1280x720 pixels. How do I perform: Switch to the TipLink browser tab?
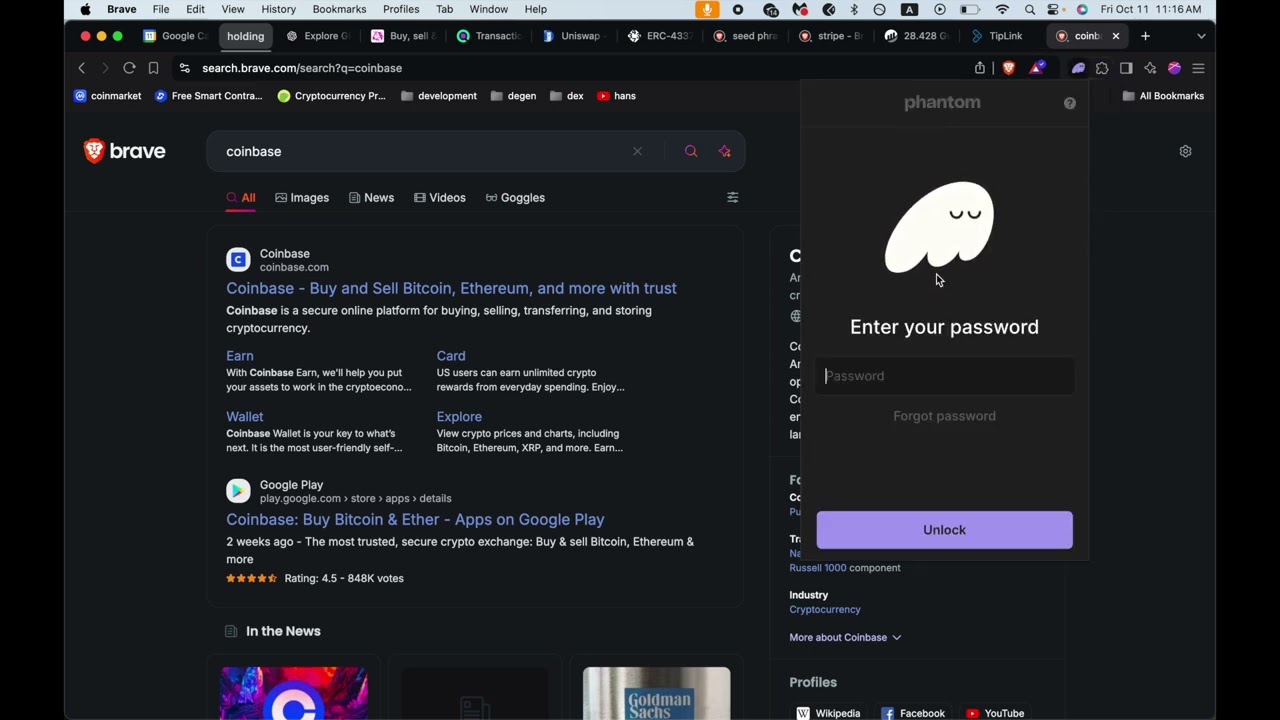(x=997, y=36)
